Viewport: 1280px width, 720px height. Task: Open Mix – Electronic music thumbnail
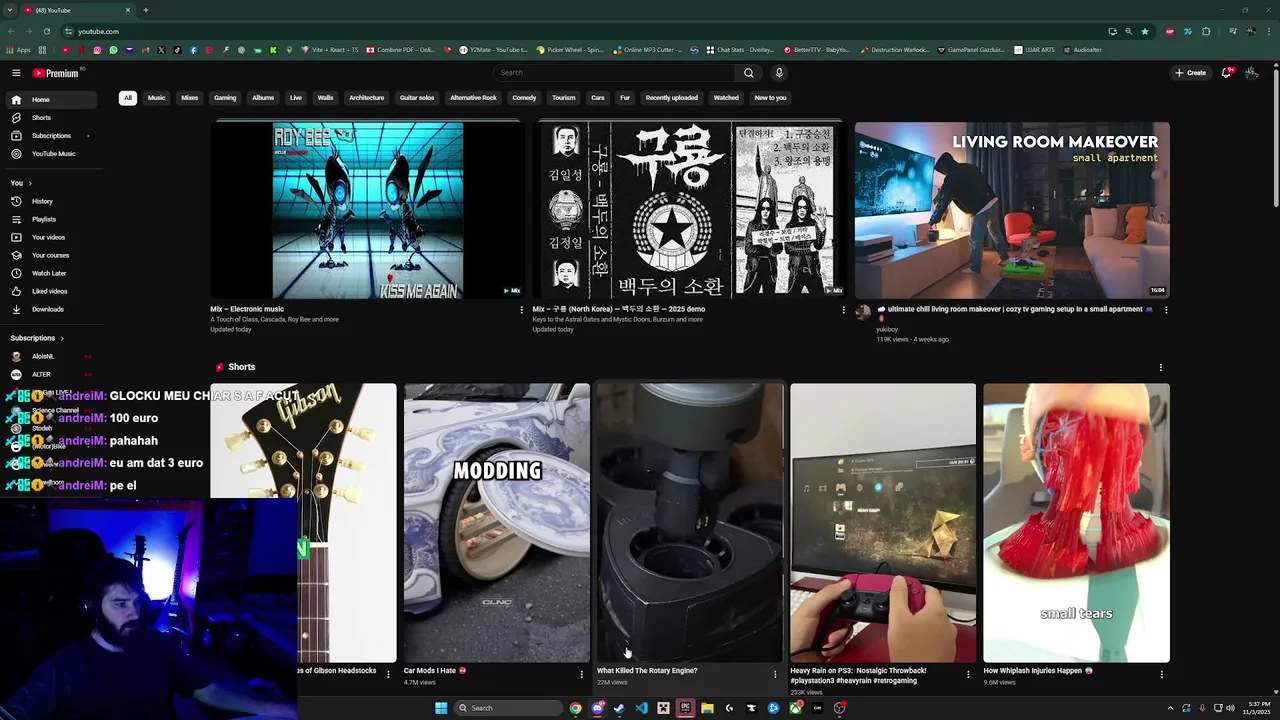(x=367, y=210)
